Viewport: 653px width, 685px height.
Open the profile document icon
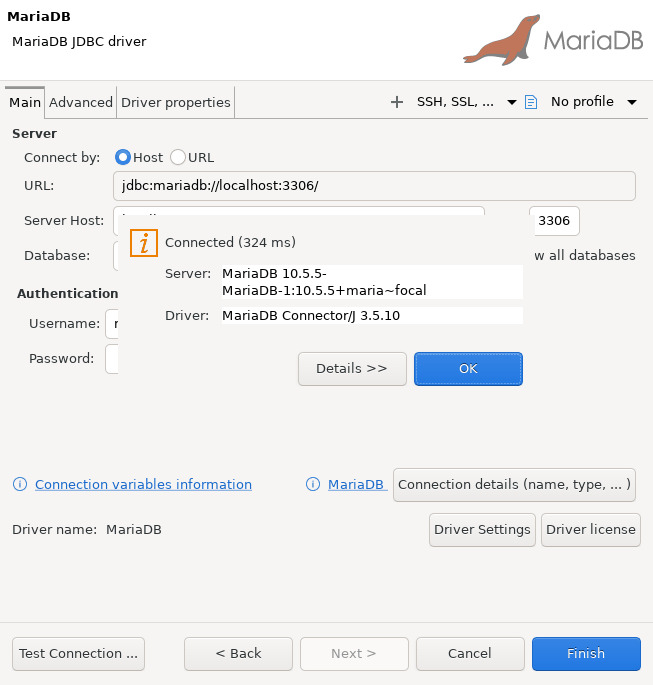click(x=531, y=102)
